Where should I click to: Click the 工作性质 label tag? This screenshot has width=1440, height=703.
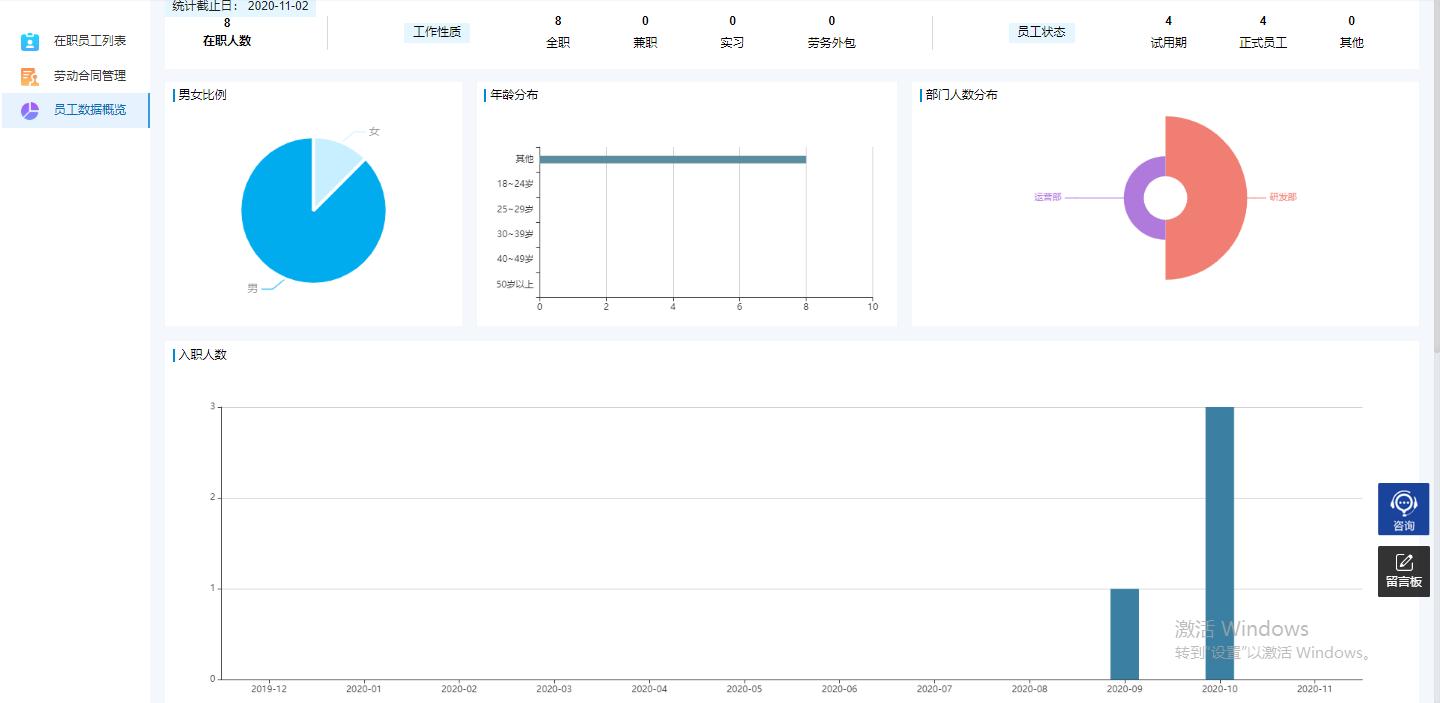(x=437, y=32)
